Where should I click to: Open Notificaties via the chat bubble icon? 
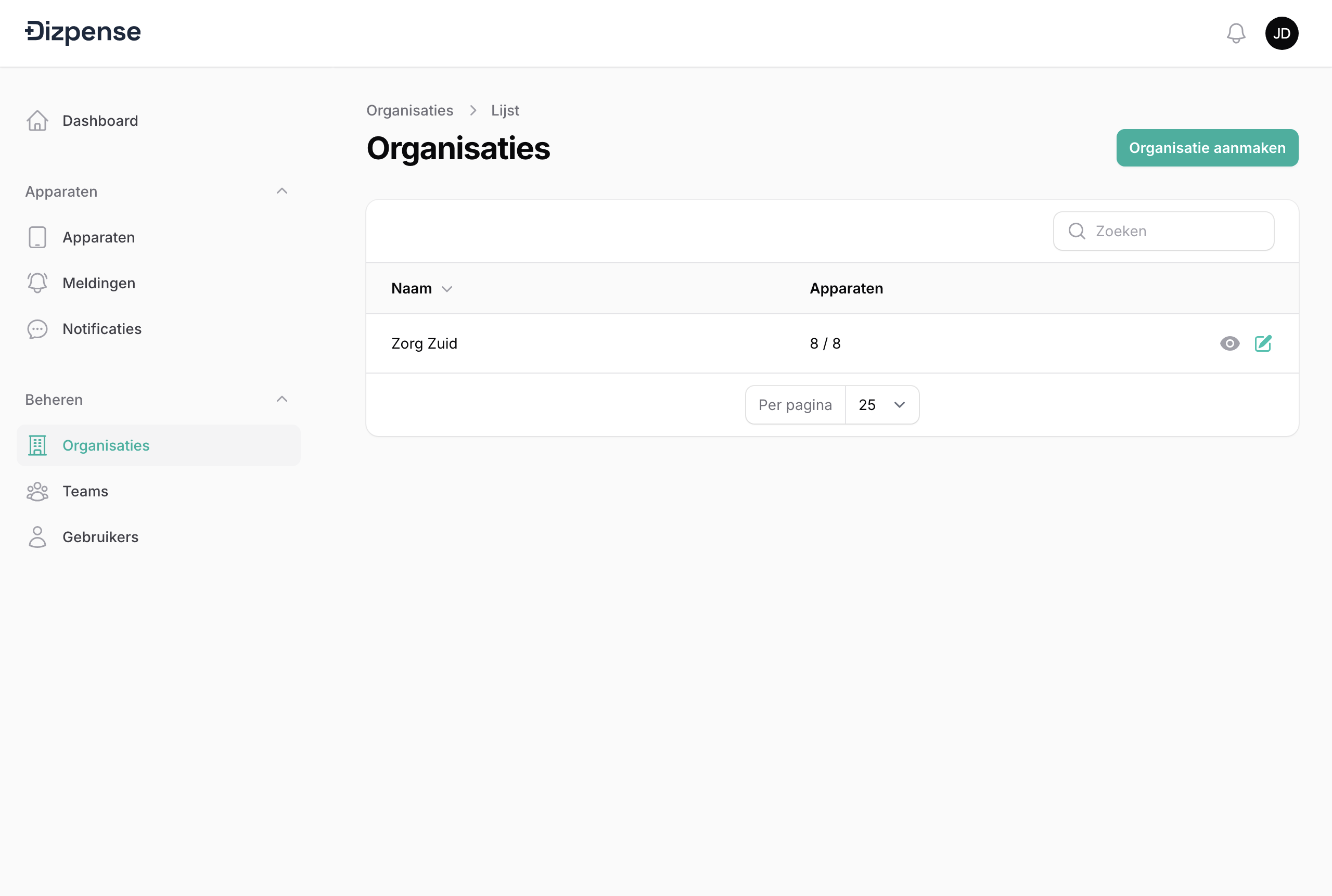point(37,328)
